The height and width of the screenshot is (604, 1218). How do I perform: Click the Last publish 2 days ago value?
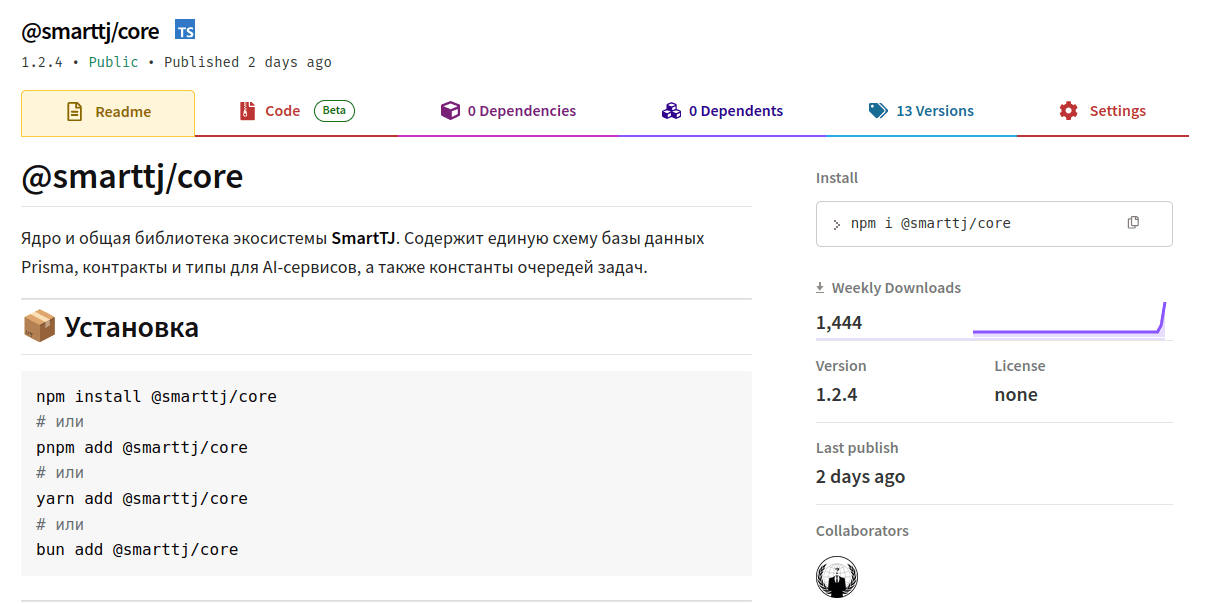[x=861, y=476]
